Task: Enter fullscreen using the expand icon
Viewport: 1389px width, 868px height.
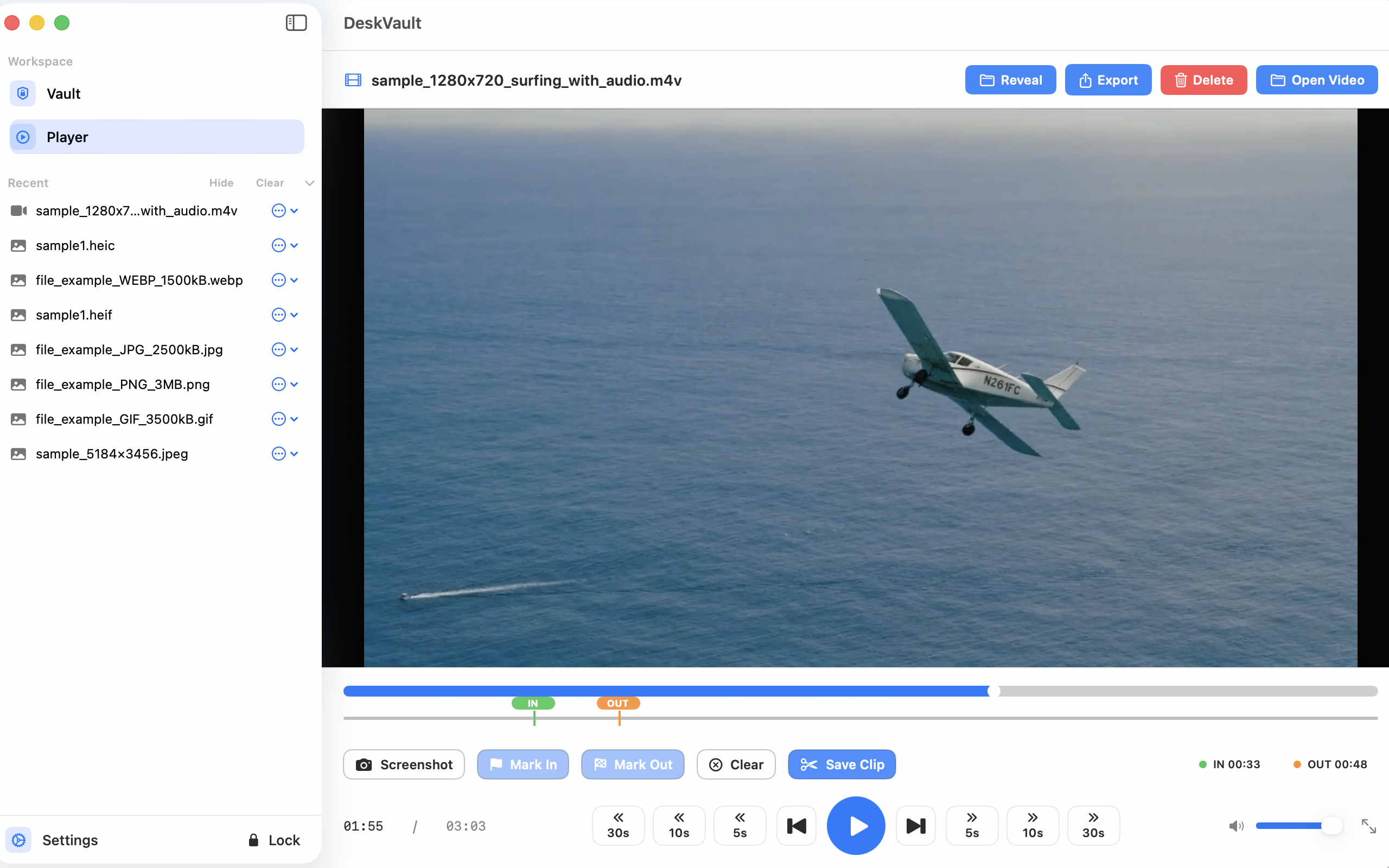Action: tap(1369, 826)
